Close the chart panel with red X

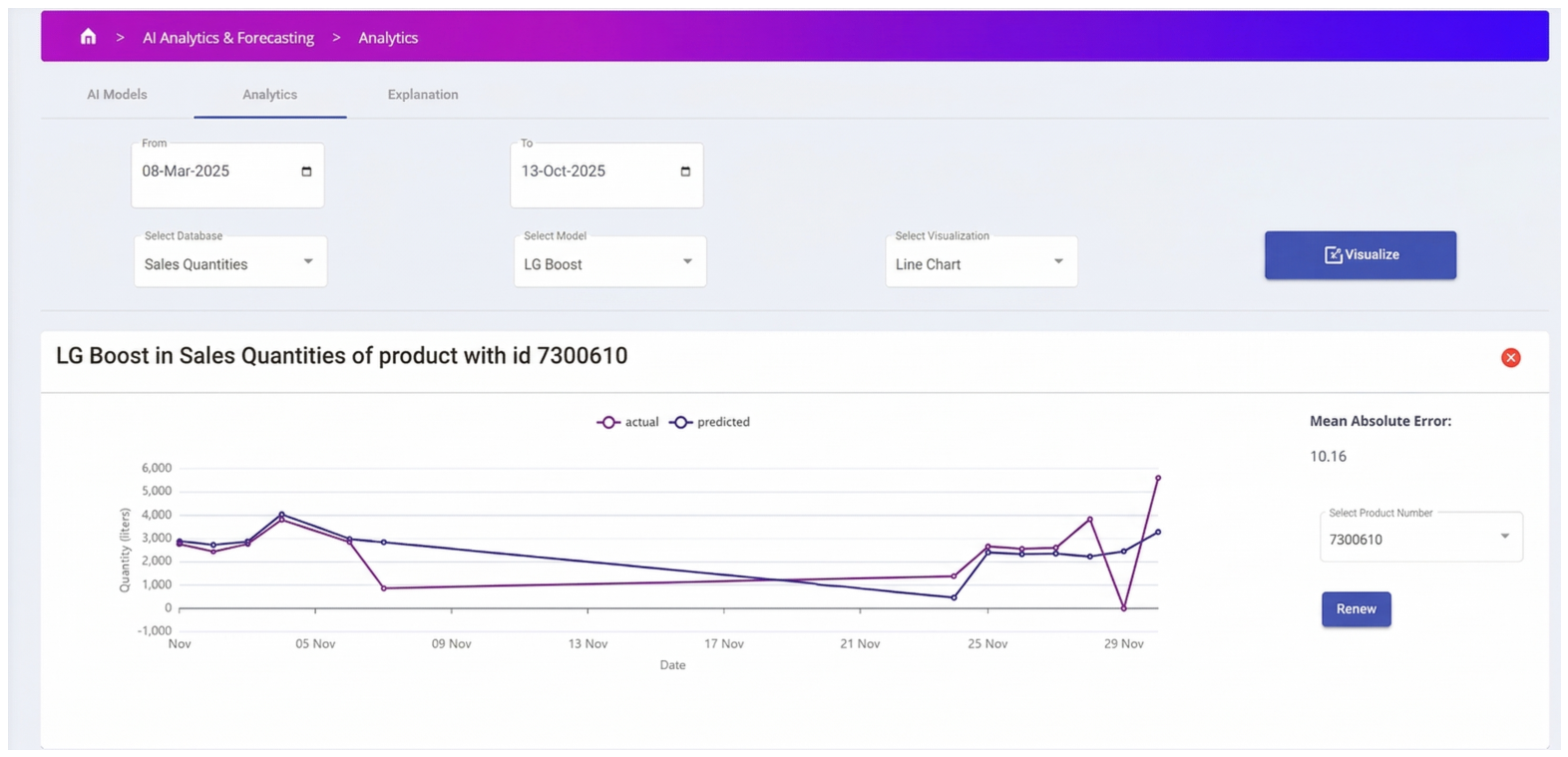(1510, 357)
